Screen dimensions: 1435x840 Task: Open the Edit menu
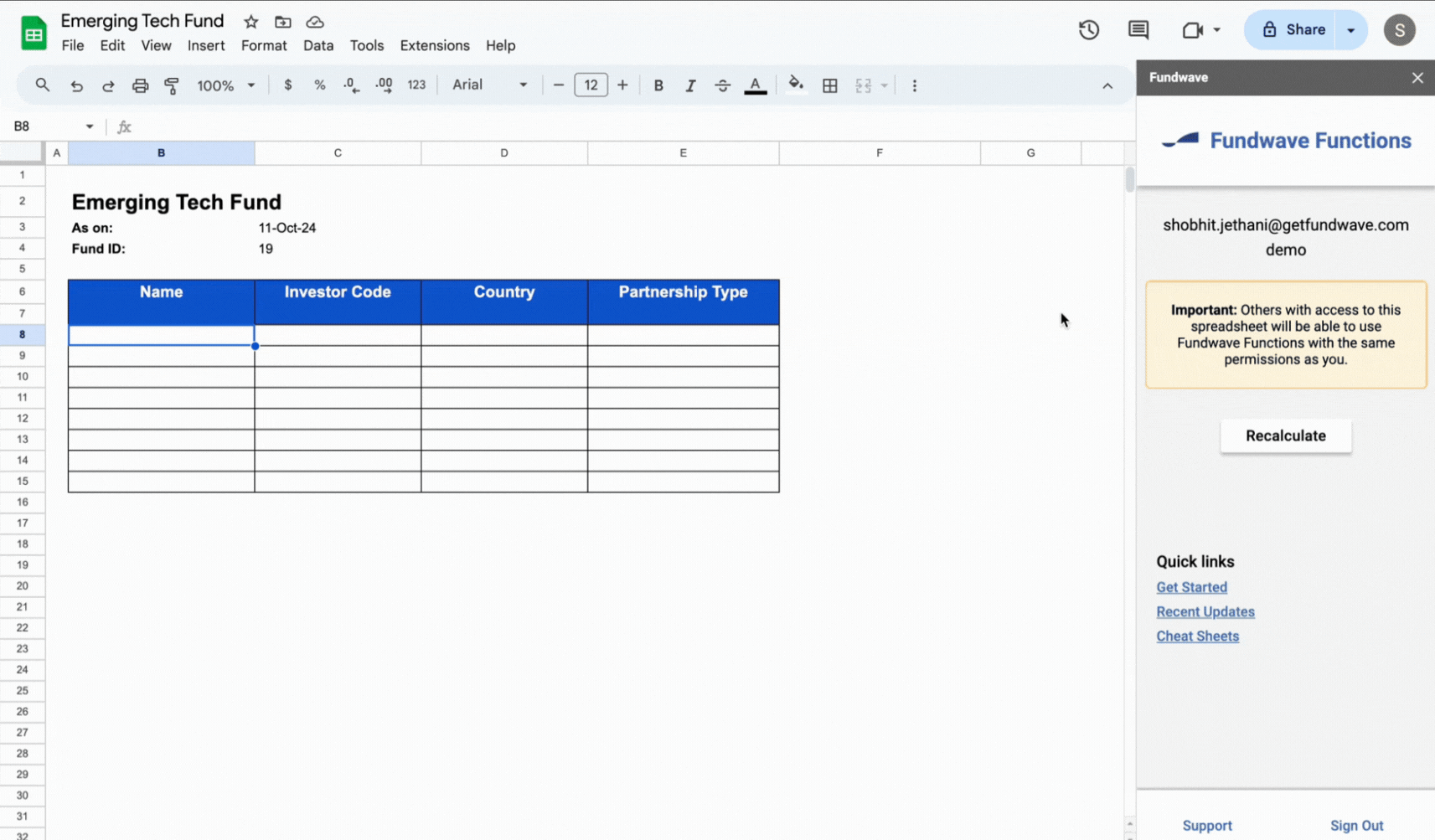(x=112, y=45)
